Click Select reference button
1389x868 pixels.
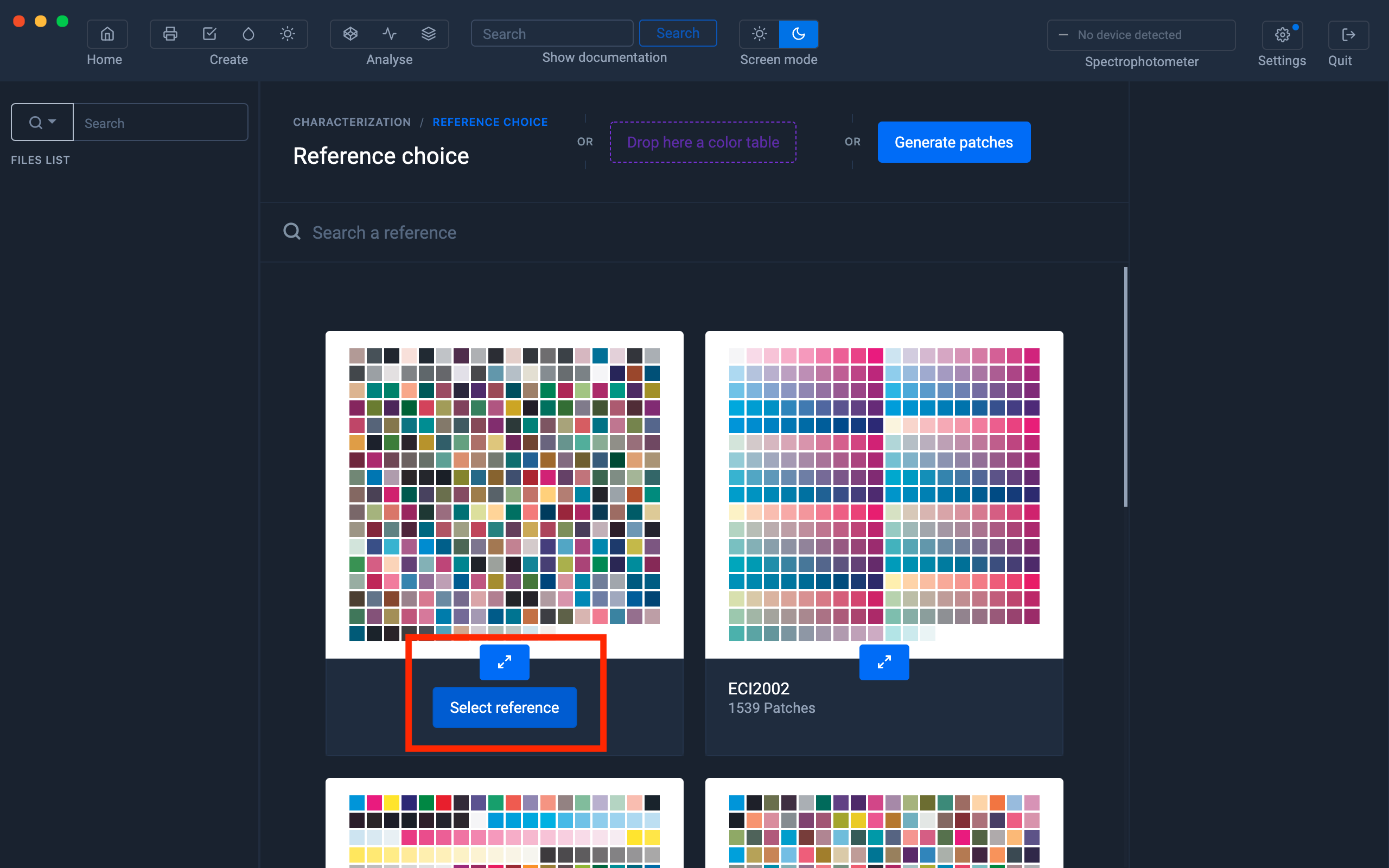[505, 707]
